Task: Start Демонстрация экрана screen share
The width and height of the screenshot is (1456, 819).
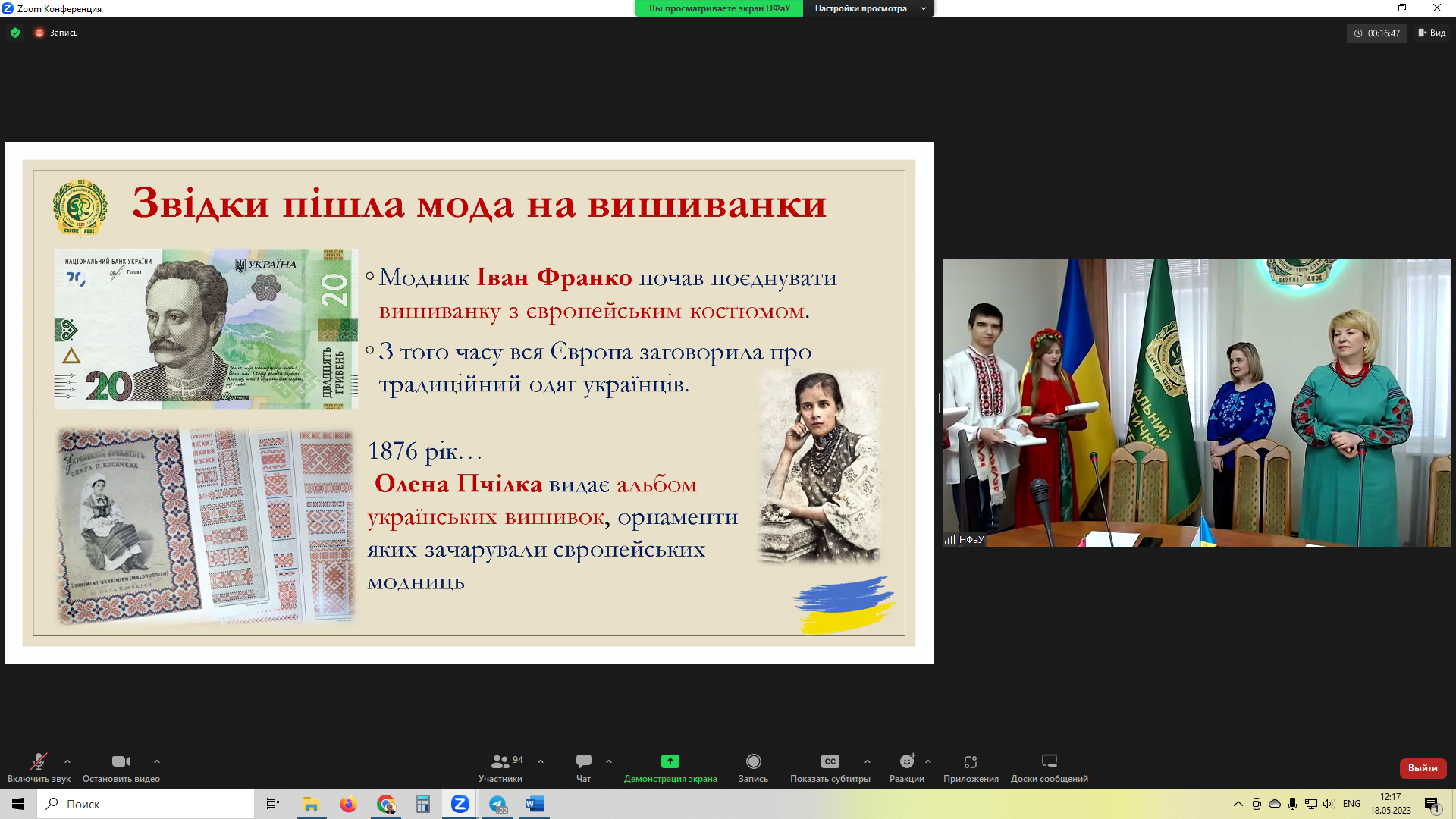Action: click(x=670, y=767)
